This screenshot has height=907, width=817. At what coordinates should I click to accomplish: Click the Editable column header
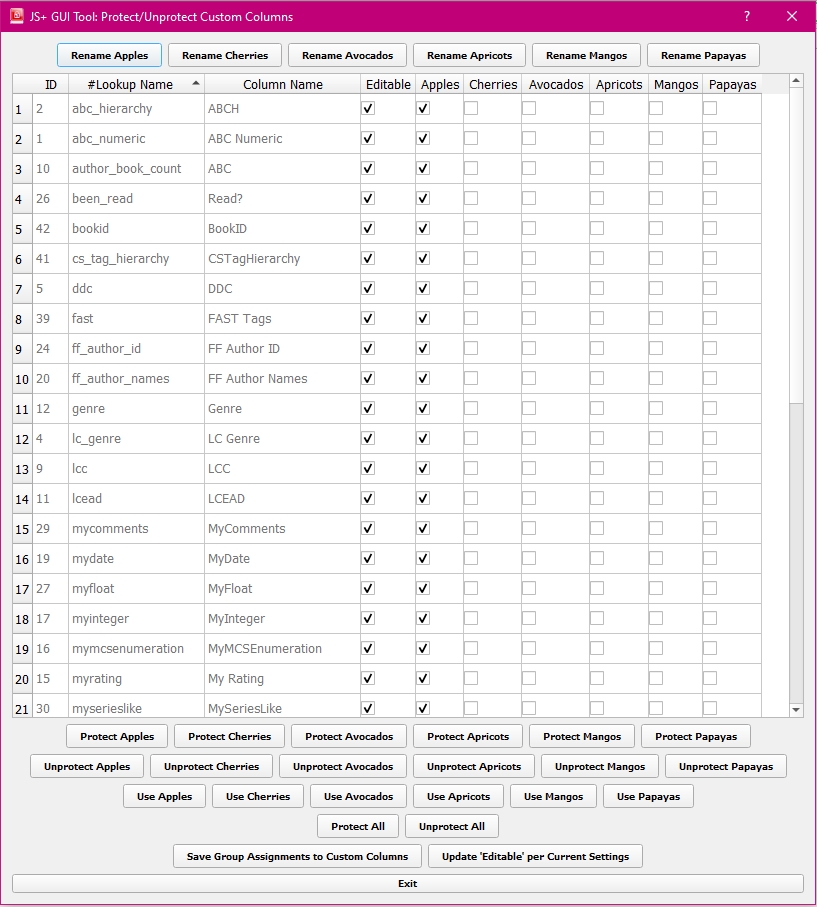388,84
